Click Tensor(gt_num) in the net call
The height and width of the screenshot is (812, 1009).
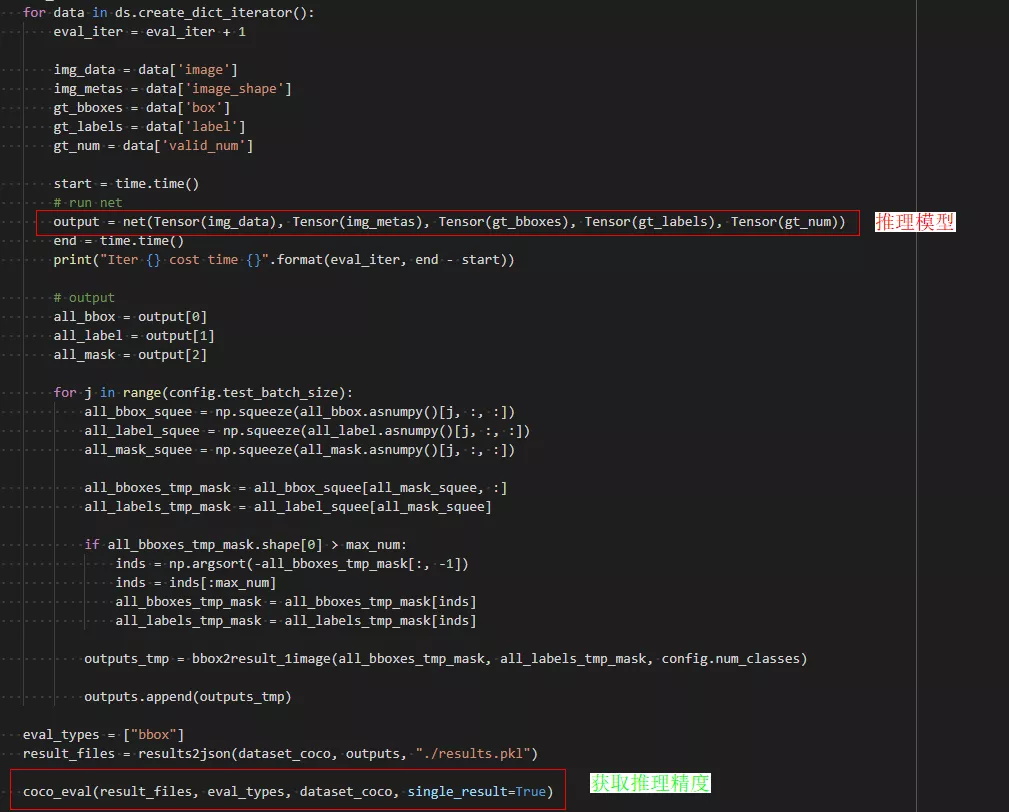787,222
